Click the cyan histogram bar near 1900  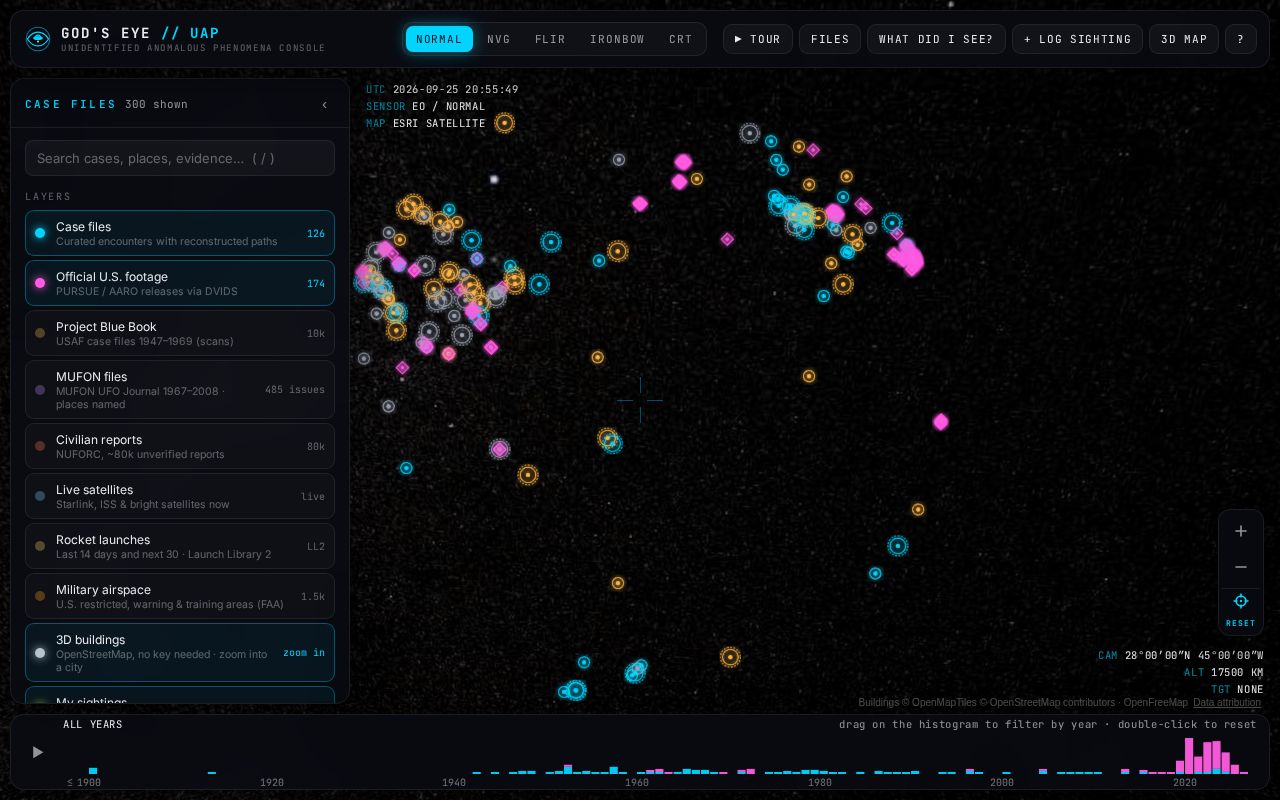[x=93, y=771]
